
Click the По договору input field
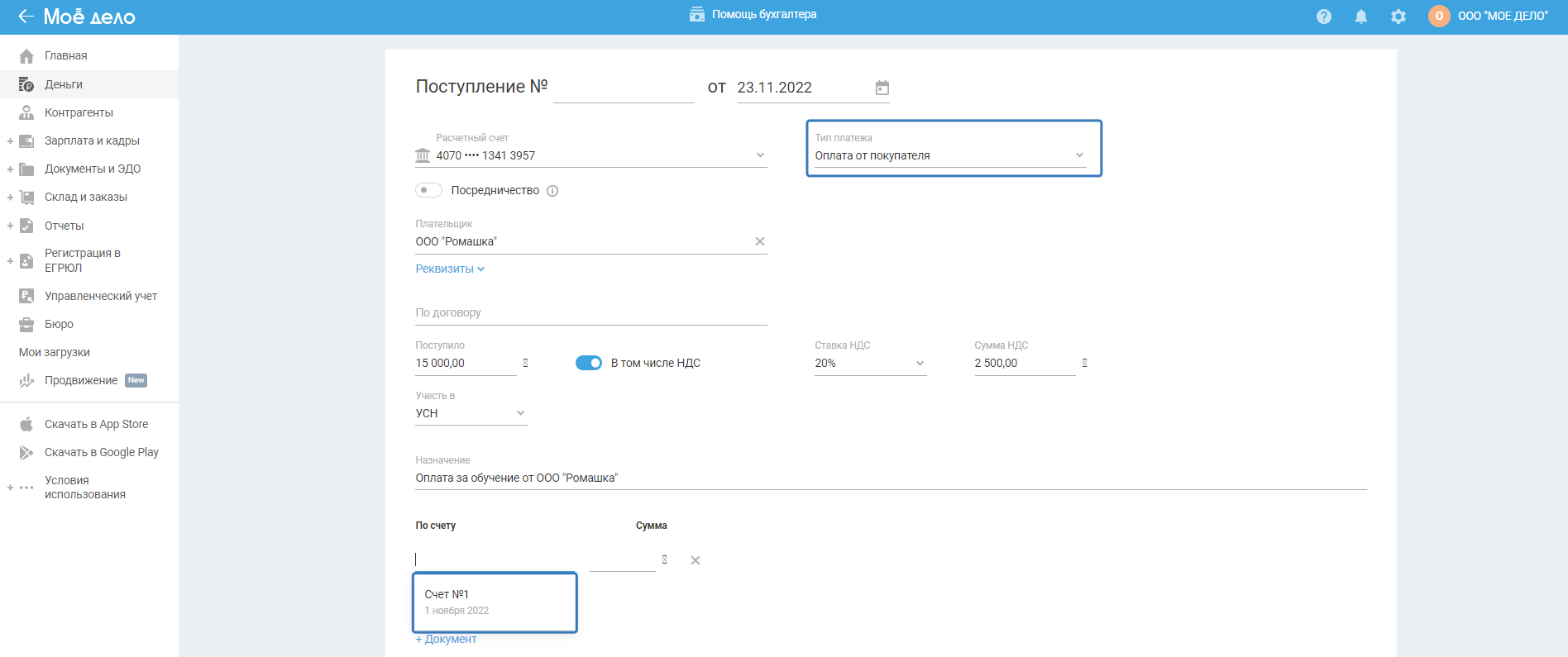click(x=590, y=312)
